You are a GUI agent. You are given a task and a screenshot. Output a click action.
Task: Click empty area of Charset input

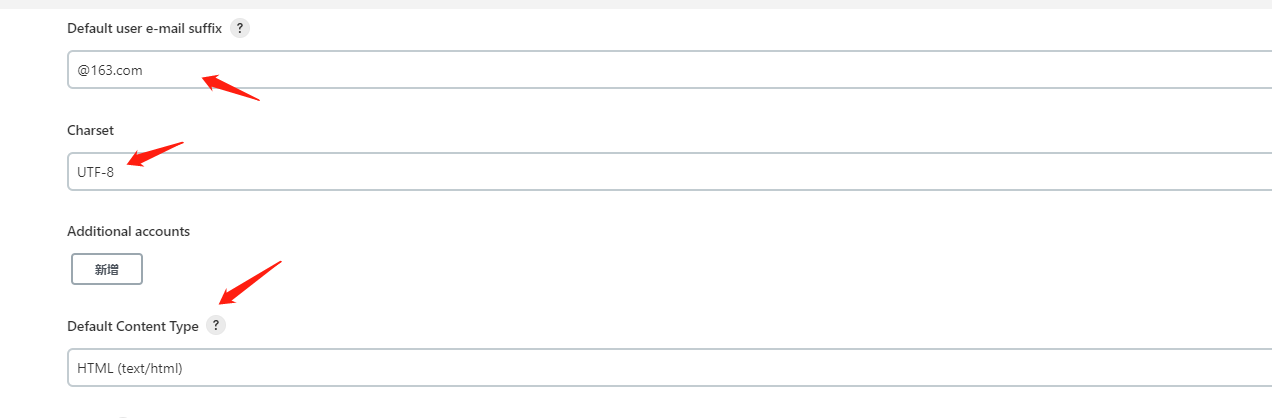click(x=700, y=172)
